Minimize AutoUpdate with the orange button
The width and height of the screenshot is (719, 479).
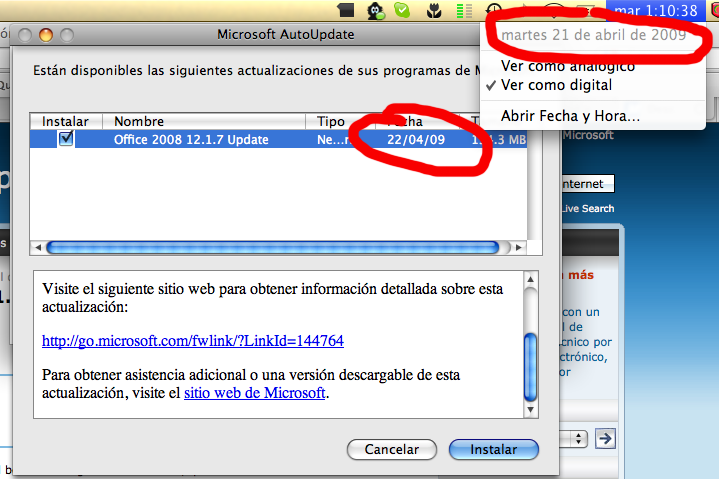[x=46, y=35]
